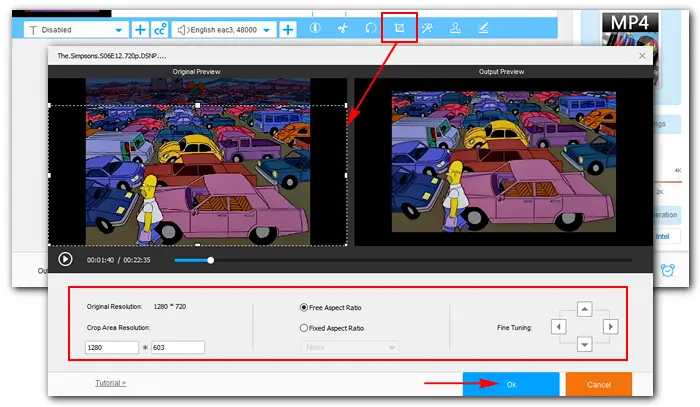700x407 pixels.
Task: Expand the None aspect ratio dropdown
Action: pos(350,347)
